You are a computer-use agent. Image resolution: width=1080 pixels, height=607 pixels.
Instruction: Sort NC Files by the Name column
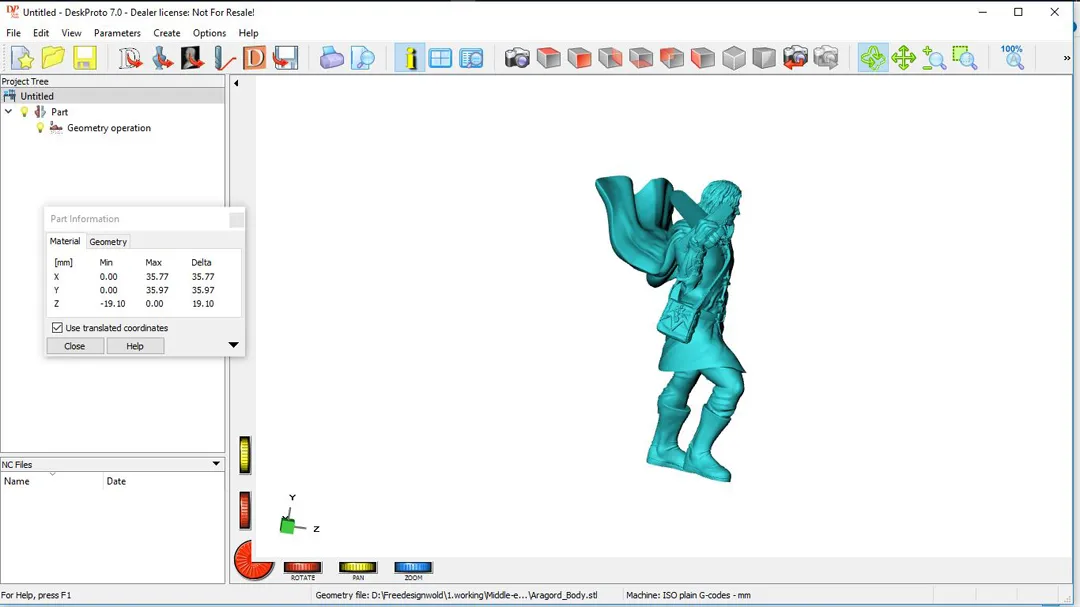(52, 481)
